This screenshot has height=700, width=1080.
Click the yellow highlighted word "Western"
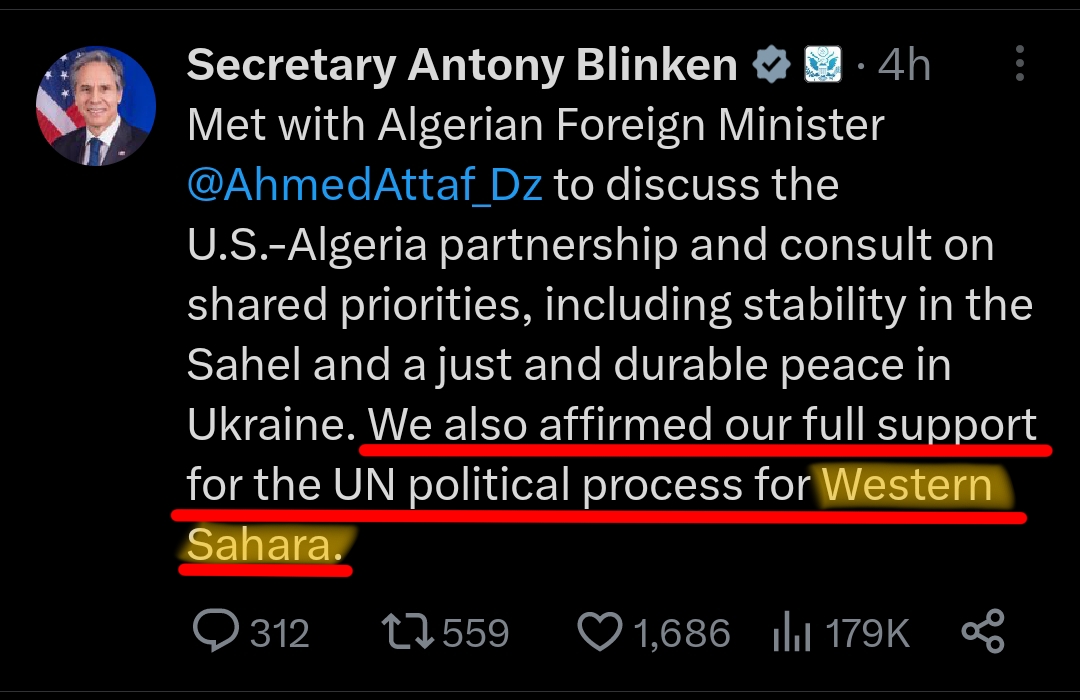pyautogui.click(x=907, y=486)
